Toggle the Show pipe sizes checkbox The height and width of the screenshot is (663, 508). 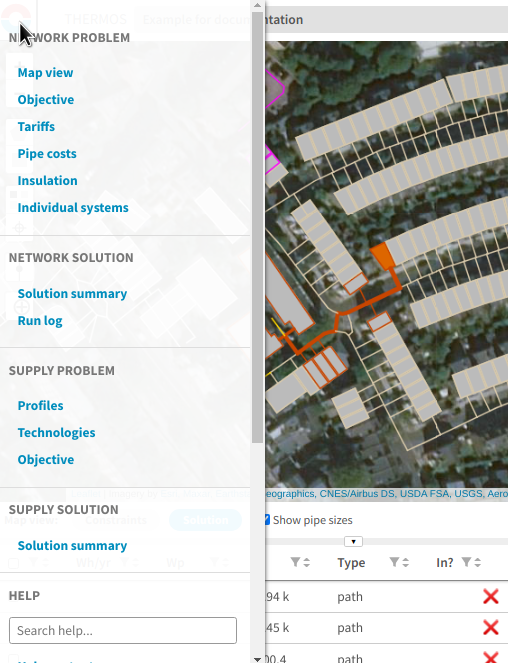(x=267, y=520)
